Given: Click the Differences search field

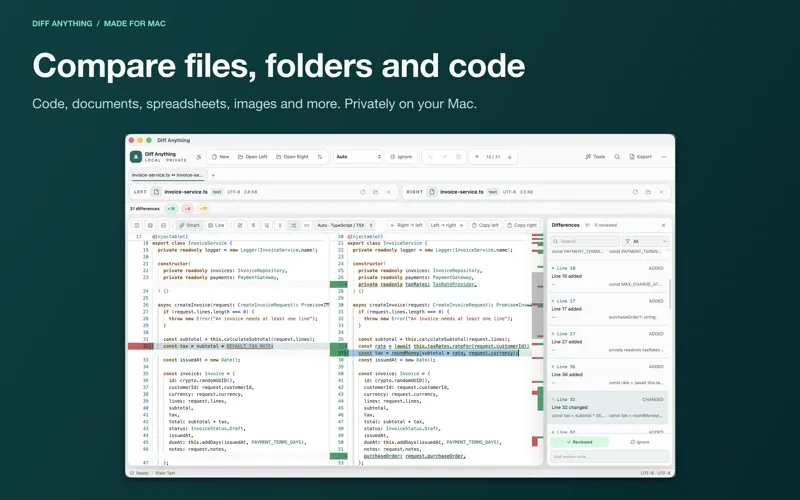Looking at the screenshot, I should click(x=585, y=241).
